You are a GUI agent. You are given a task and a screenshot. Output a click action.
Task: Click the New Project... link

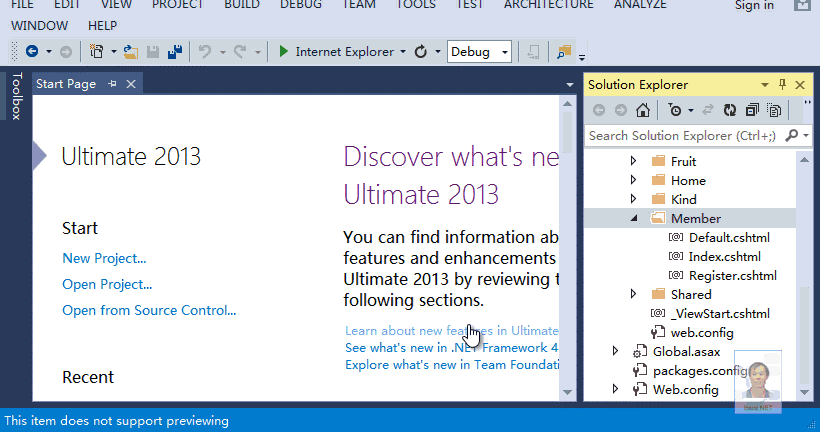(104, 258)
